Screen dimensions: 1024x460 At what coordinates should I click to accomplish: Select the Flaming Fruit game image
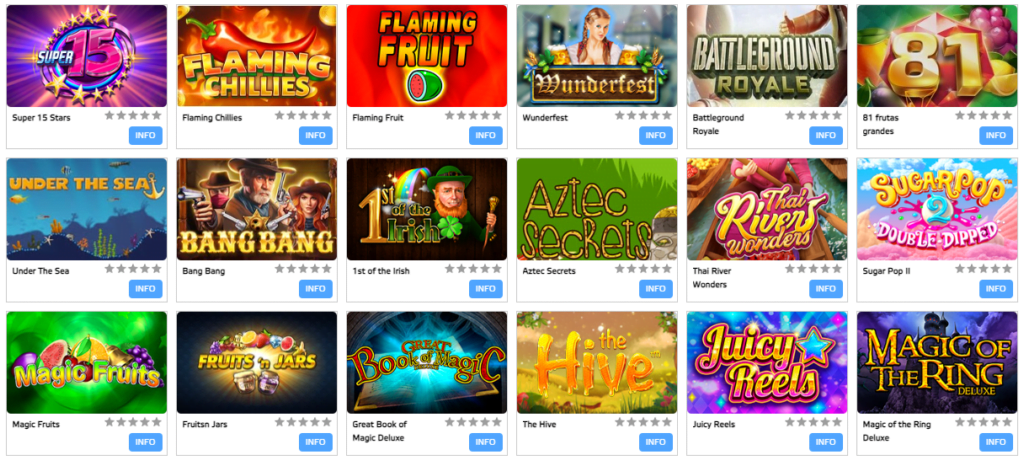pos(426,56)
